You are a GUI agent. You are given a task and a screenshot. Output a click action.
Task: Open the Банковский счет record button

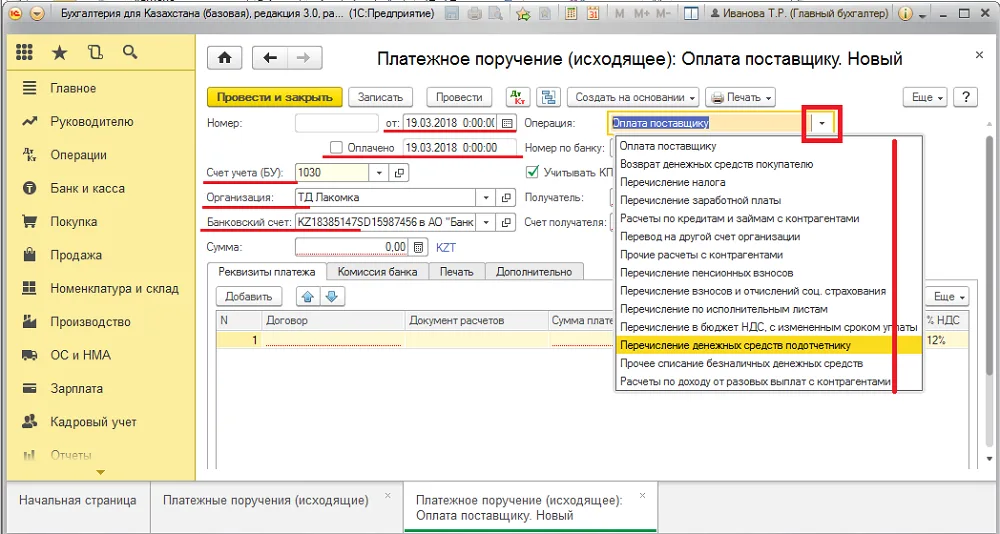(x=507, y=222)
